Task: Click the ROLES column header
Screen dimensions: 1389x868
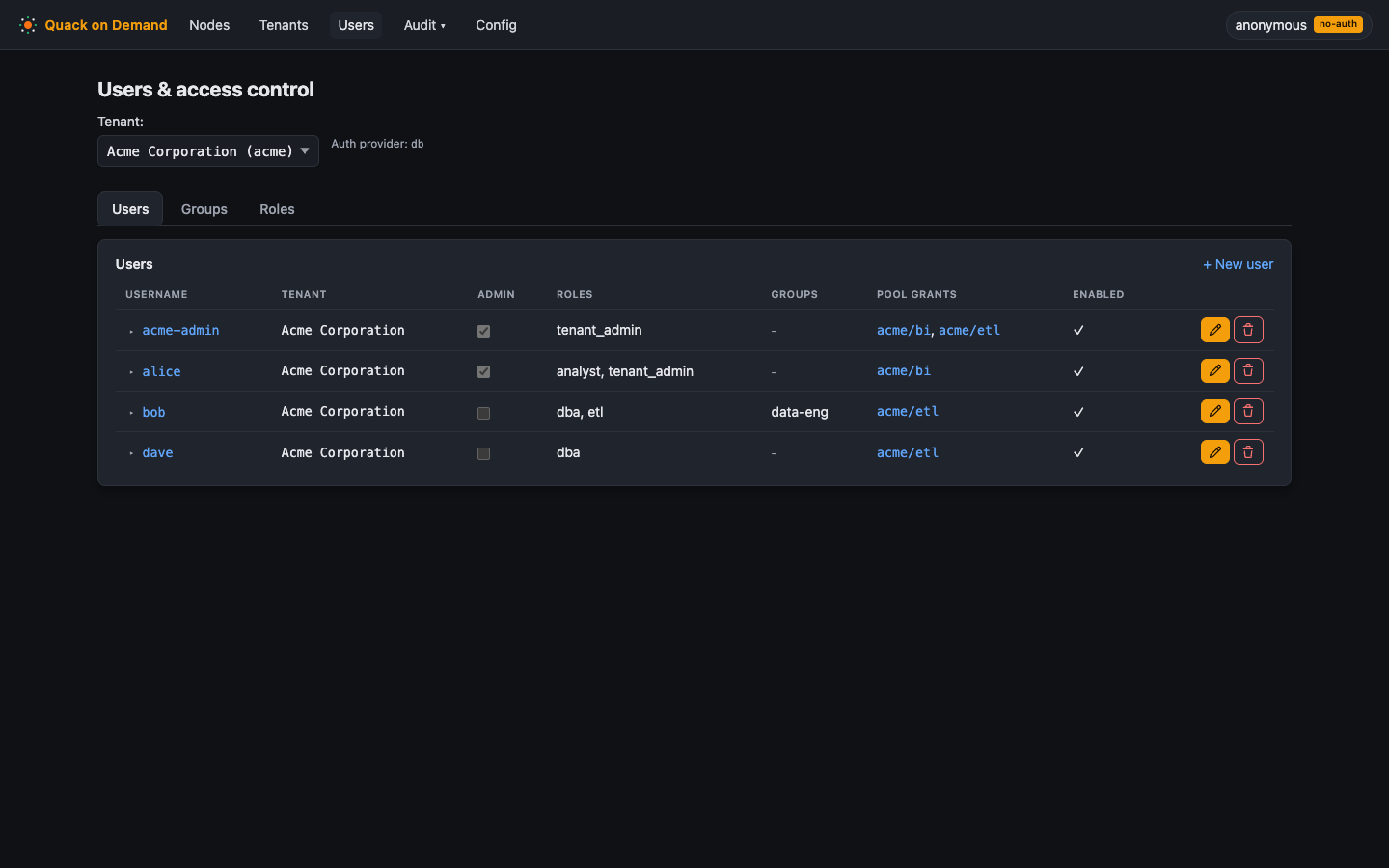Action: coord(575,294)
